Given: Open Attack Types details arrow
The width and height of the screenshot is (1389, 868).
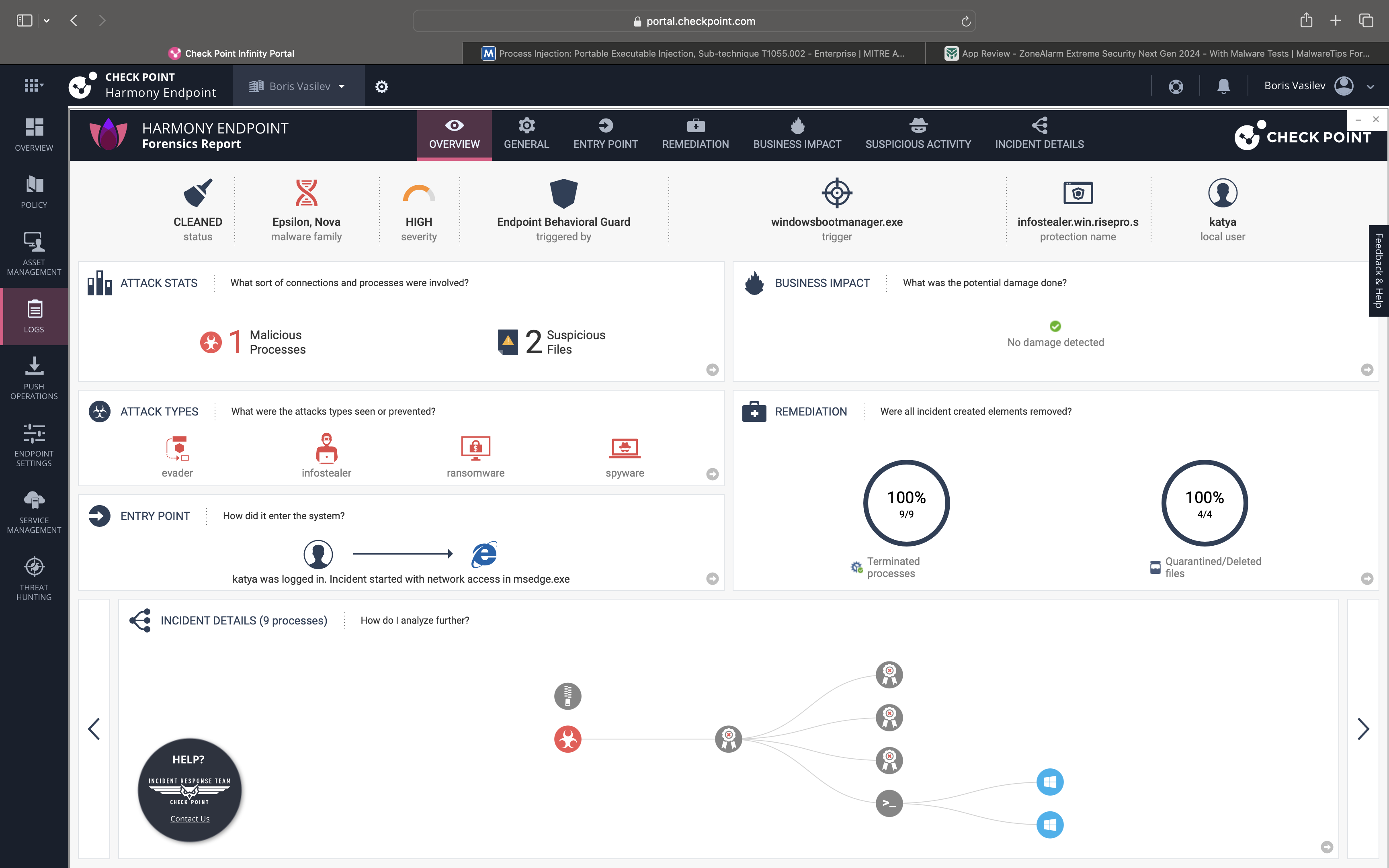Looking at the screenshot, I should [x=712, y=474].
